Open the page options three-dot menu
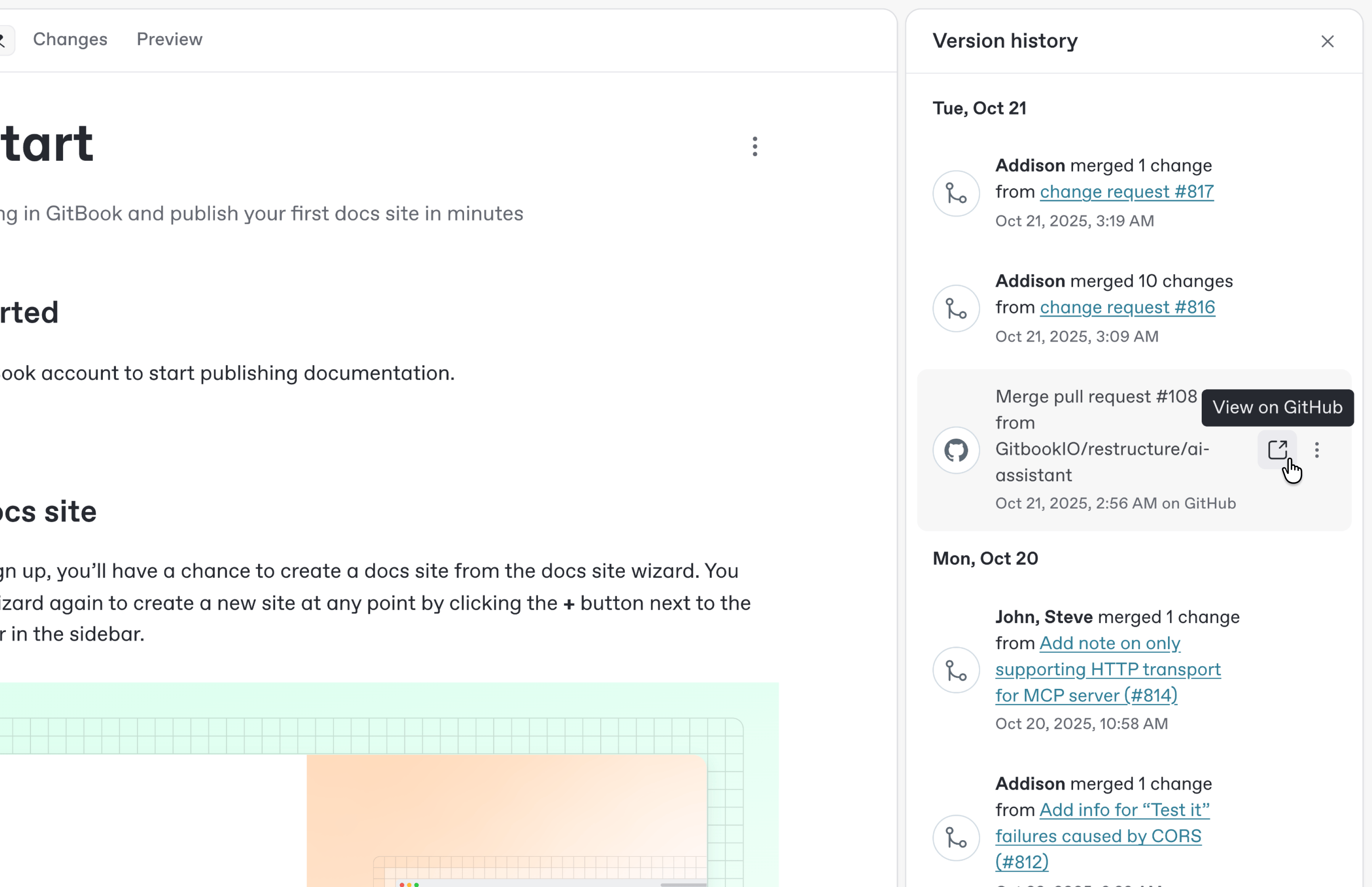The image size is (1372, 887). [x=755, y=147]
